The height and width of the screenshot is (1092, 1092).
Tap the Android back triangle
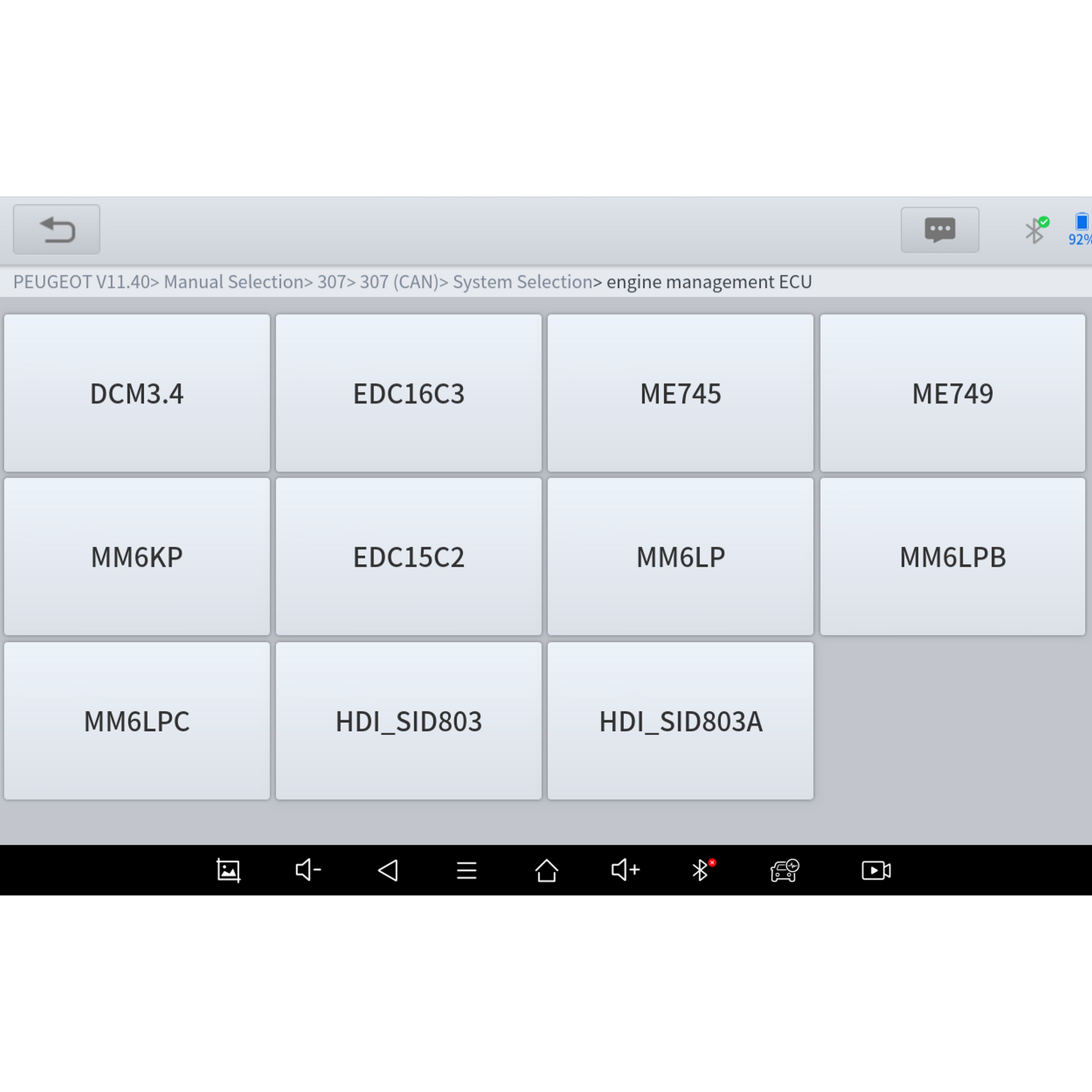tap(388, 871)
